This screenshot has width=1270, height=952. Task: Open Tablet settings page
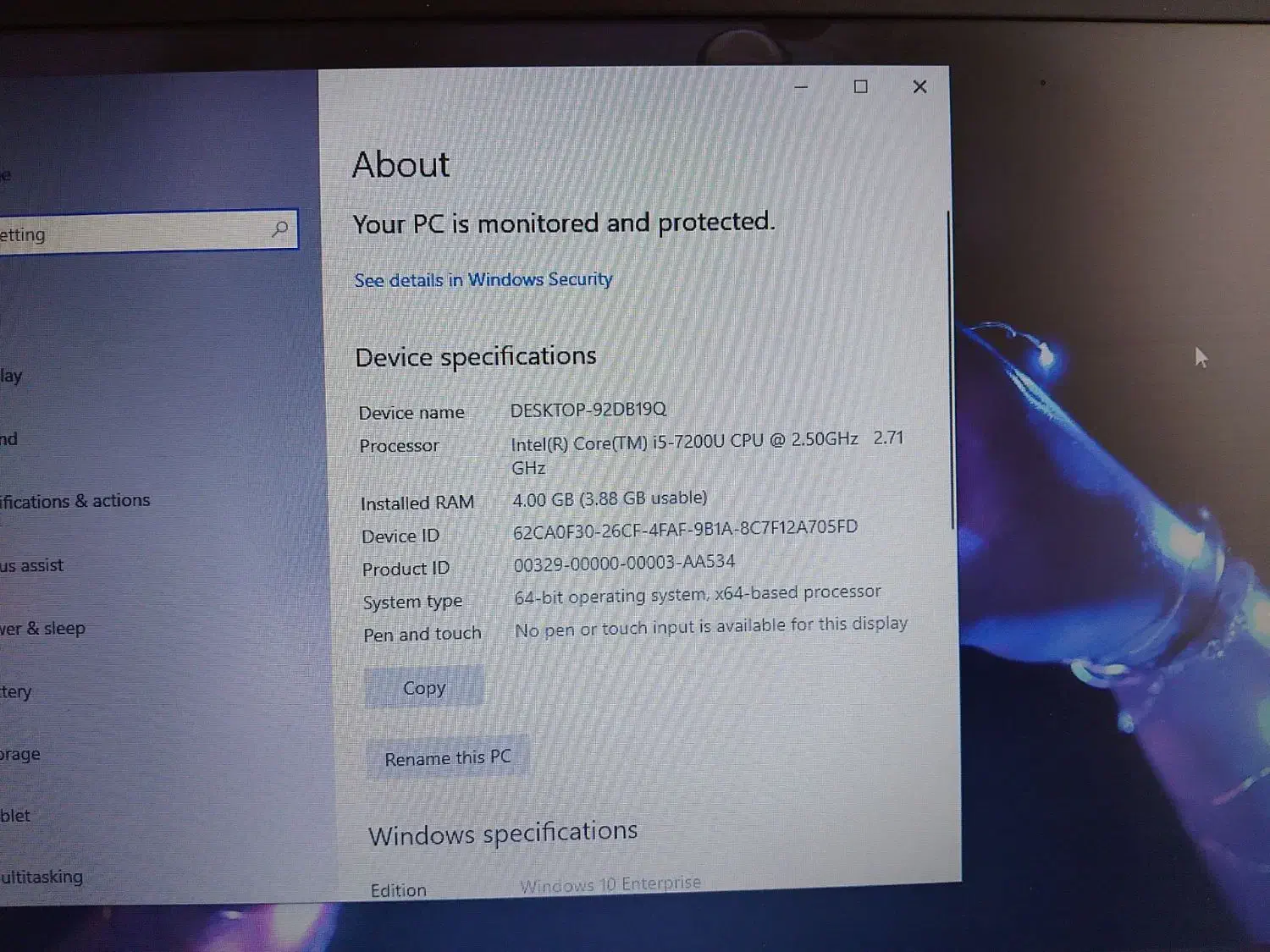coord(15,816)
